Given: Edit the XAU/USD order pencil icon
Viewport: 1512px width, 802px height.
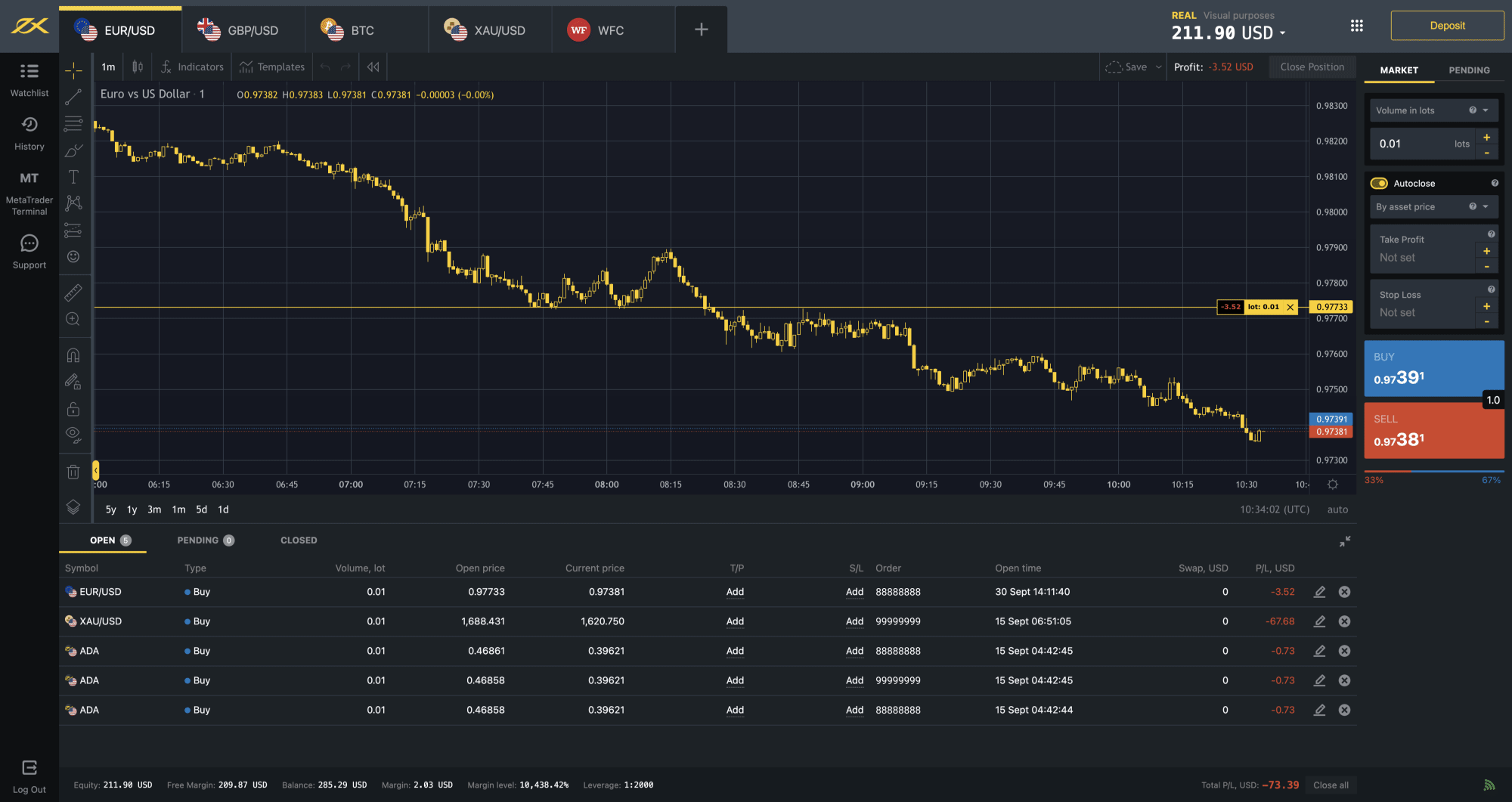Looking at the screenshot, I should [x=1319, y=621].
